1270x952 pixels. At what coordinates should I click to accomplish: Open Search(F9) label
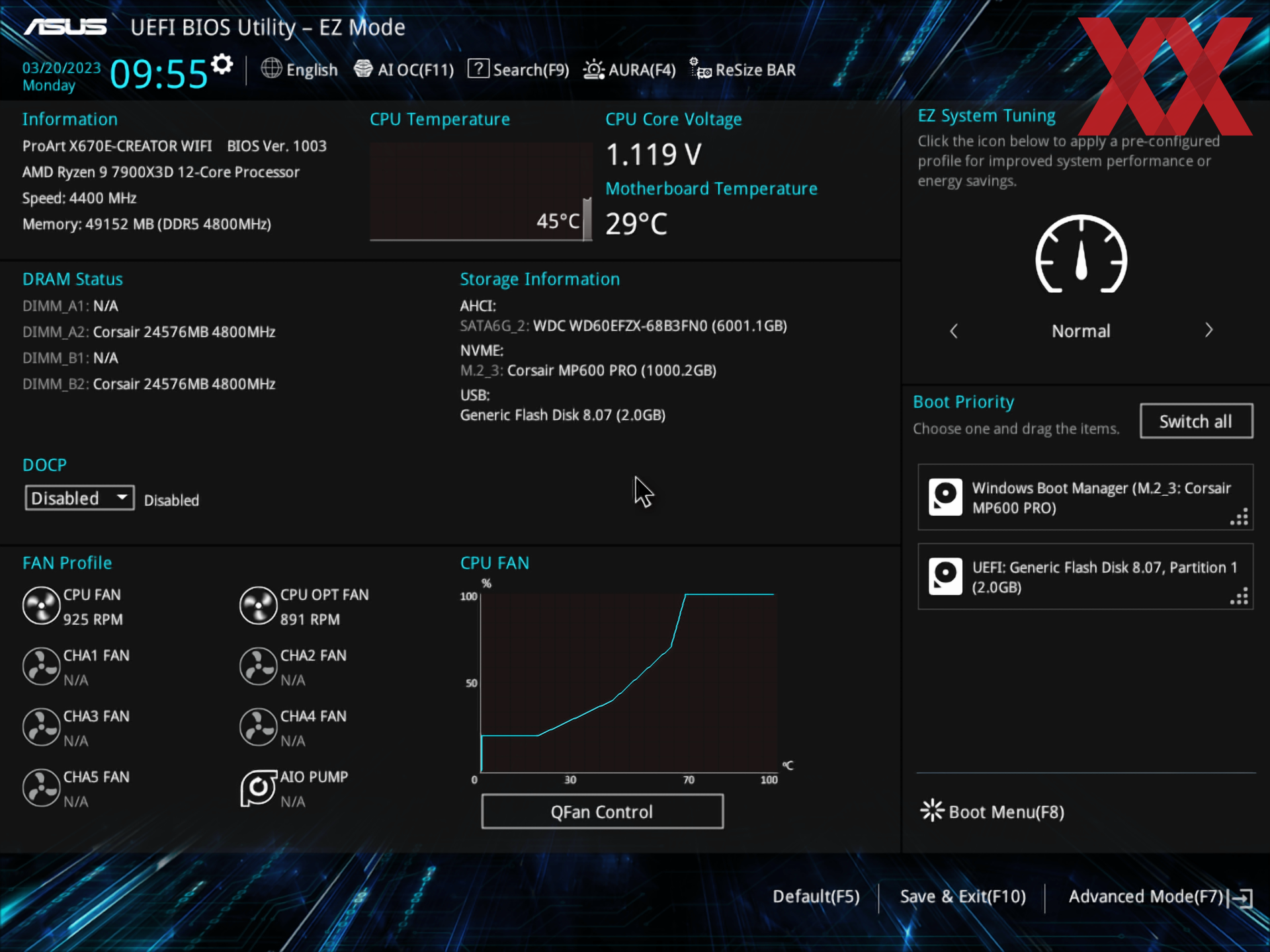(x=530, y=70)
